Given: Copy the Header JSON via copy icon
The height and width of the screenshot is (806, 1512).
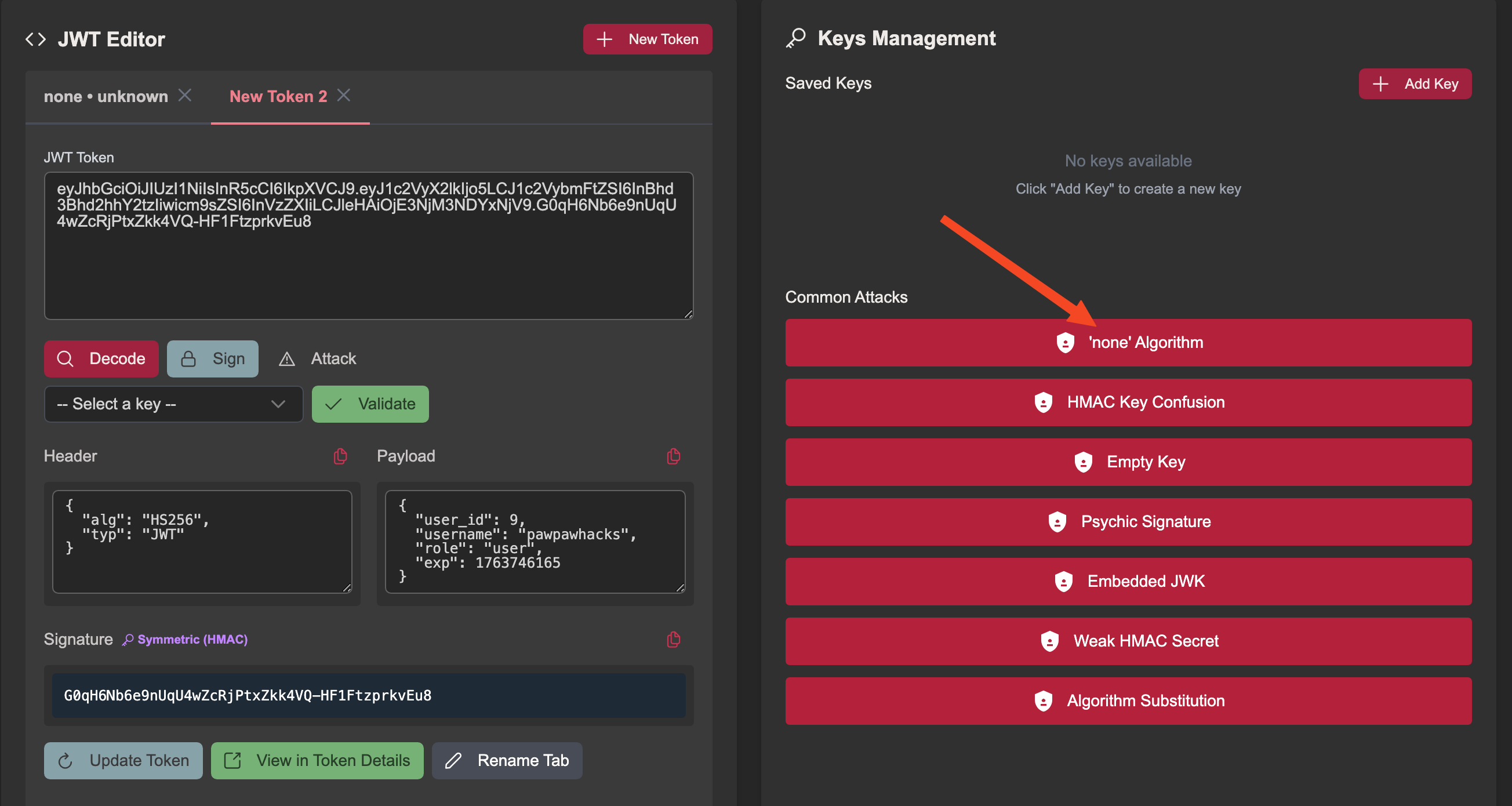Looking at the screenshot, I should [x=340, y=456].
